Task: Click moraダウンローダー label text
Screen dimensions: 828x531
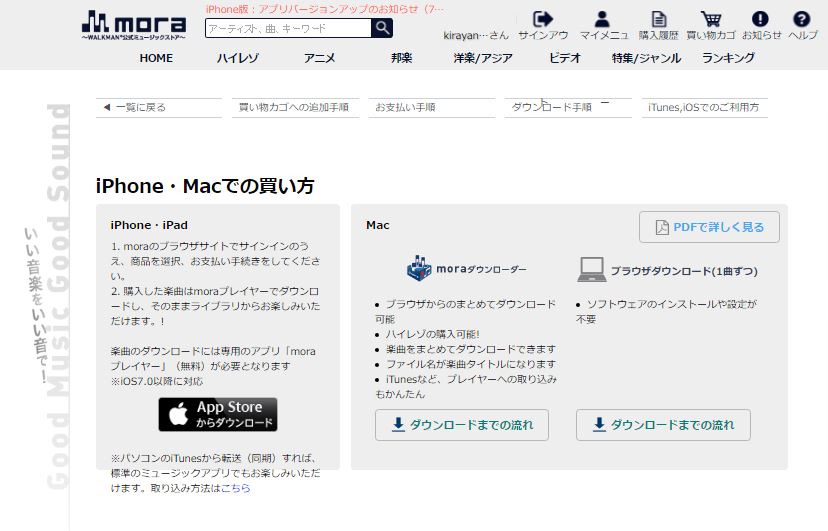Action: [x=481, y=269]
